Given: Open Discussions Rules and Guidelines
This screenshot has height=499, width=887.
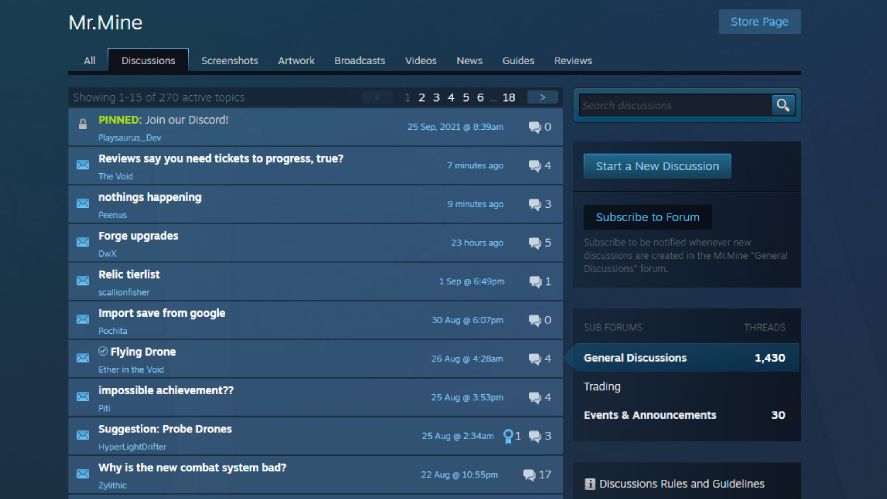Looking at the screenshot, I should pos(682,484).
